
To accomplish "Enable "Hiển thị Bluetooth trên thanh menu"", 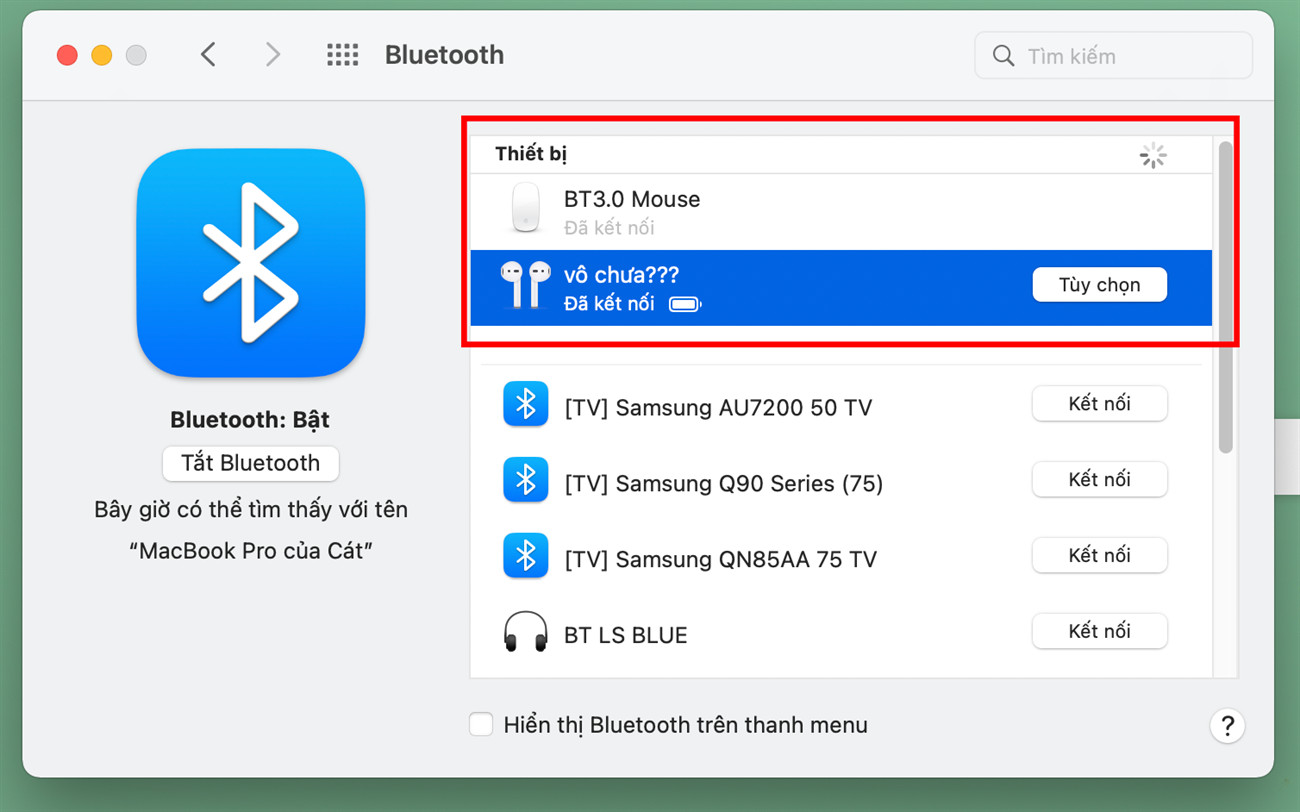I will coord(481,723).
